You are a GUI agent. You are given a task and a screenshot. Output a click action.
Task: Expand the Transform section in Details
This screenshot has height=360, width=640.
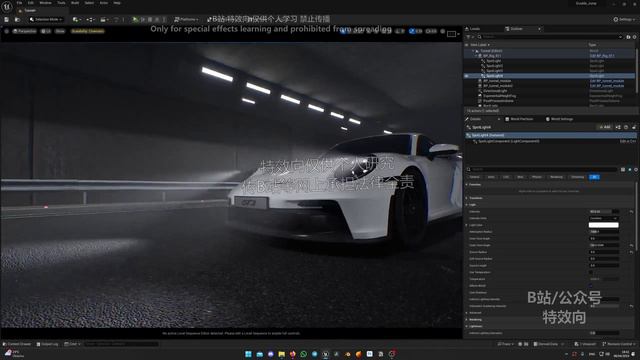tap(467, 198)
